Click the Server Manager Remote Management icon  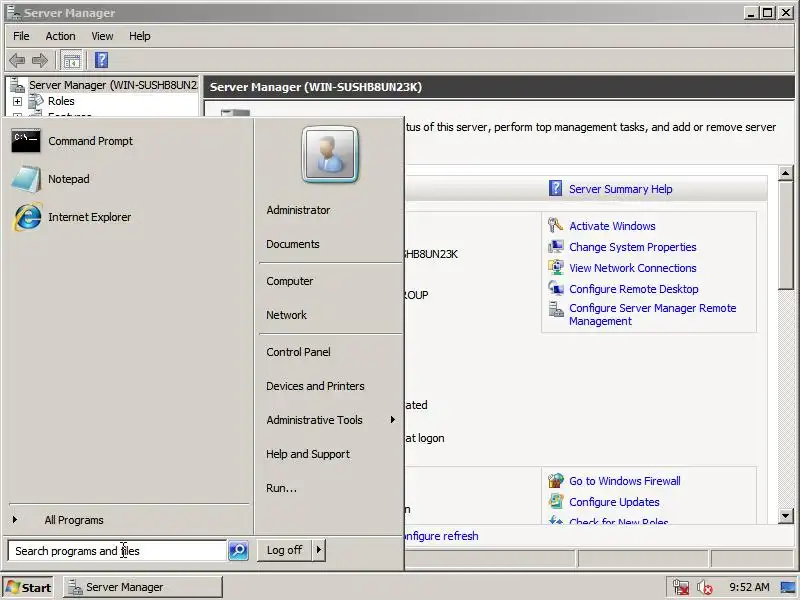pos(555,309)
